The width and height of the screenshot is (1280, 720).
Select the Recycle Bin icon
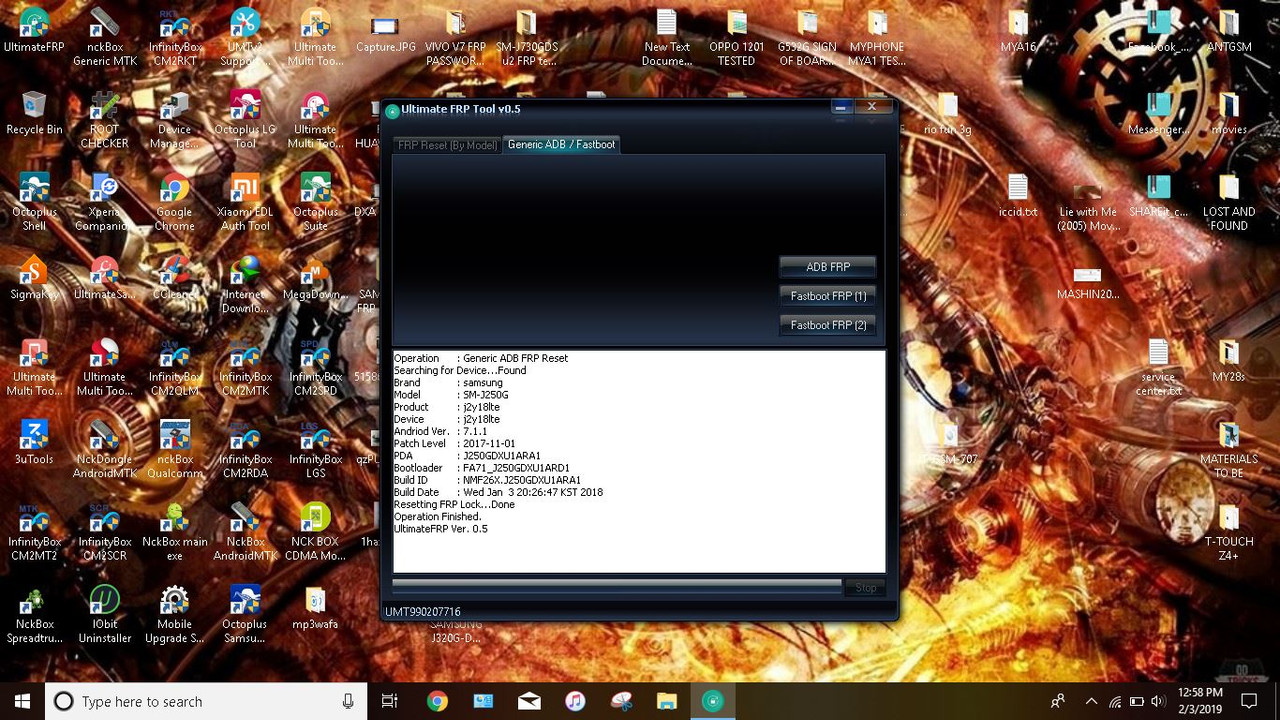click(34, 114)
